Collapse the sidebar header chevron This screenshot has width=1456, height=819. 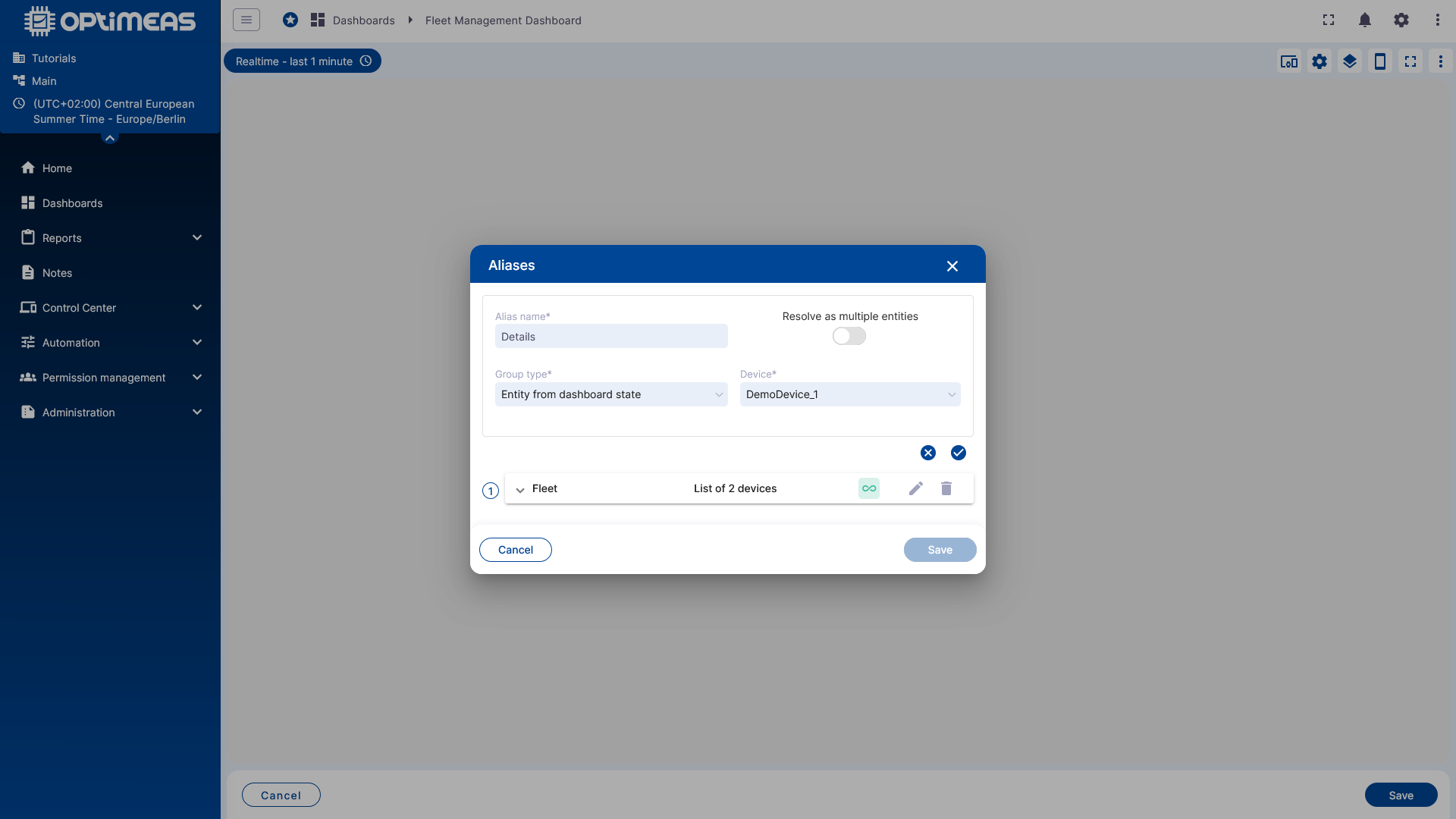[x=110, y=137]
